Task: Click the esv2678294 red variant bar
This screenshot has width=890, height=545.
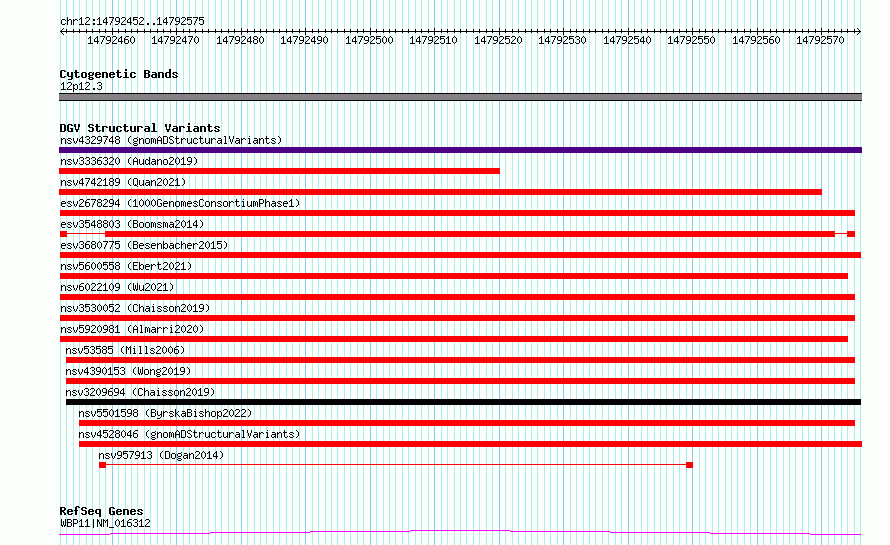Action: pos(457,213)
